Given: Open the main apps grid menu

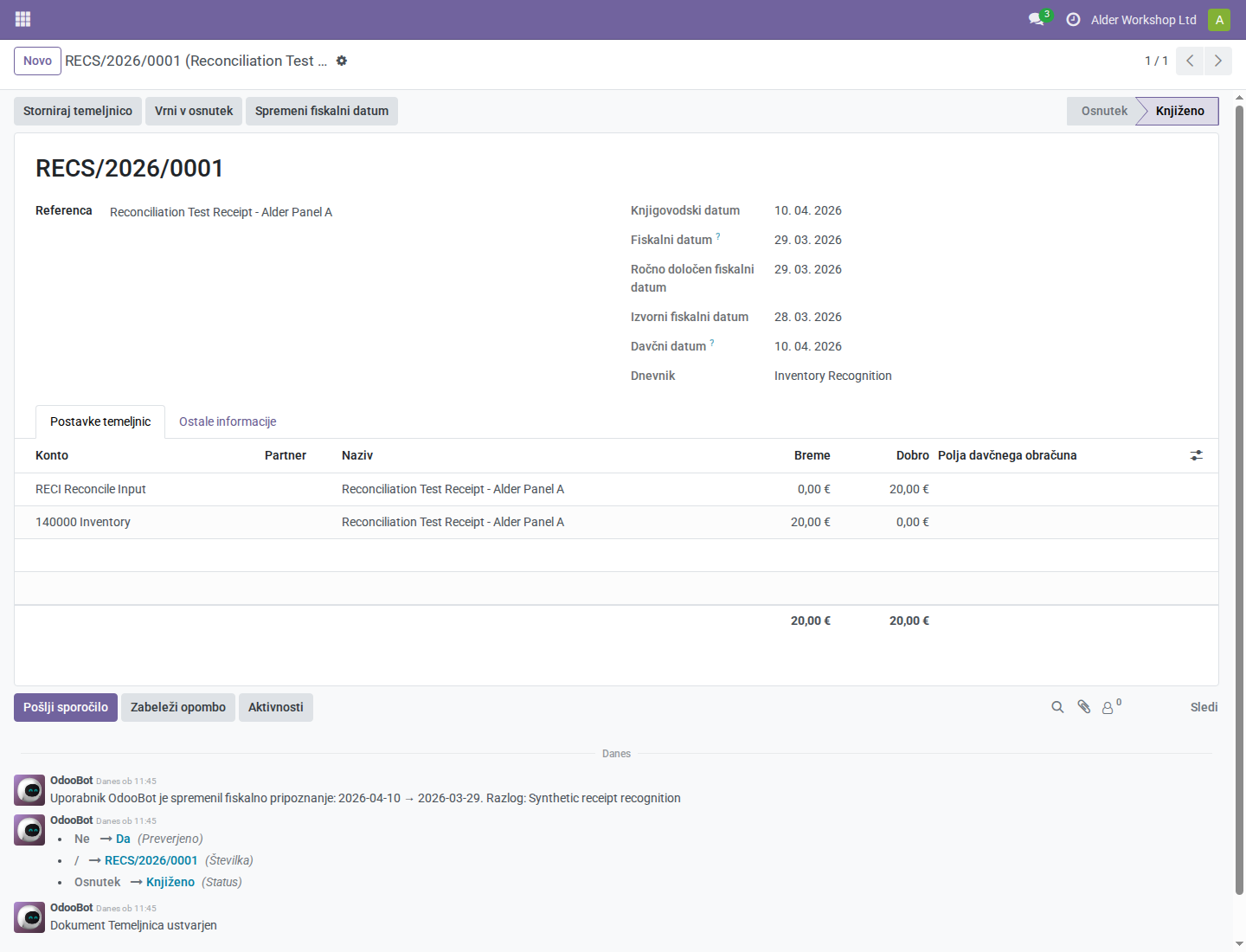Looking at the screenshot, I should point(23,19).
